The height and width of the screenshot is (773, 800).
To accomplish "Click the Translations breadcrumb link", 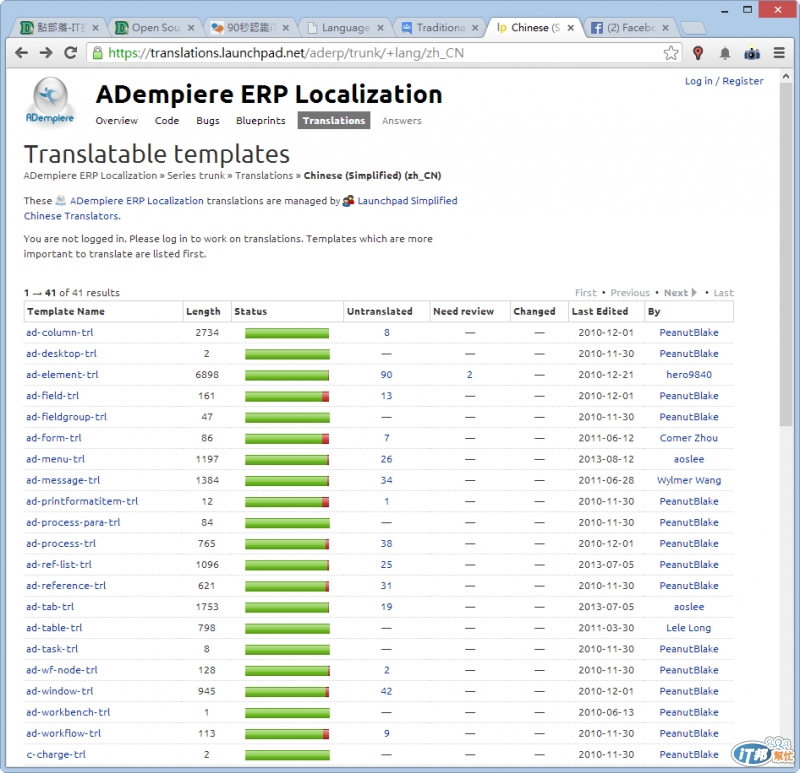I will coord(264,176).
